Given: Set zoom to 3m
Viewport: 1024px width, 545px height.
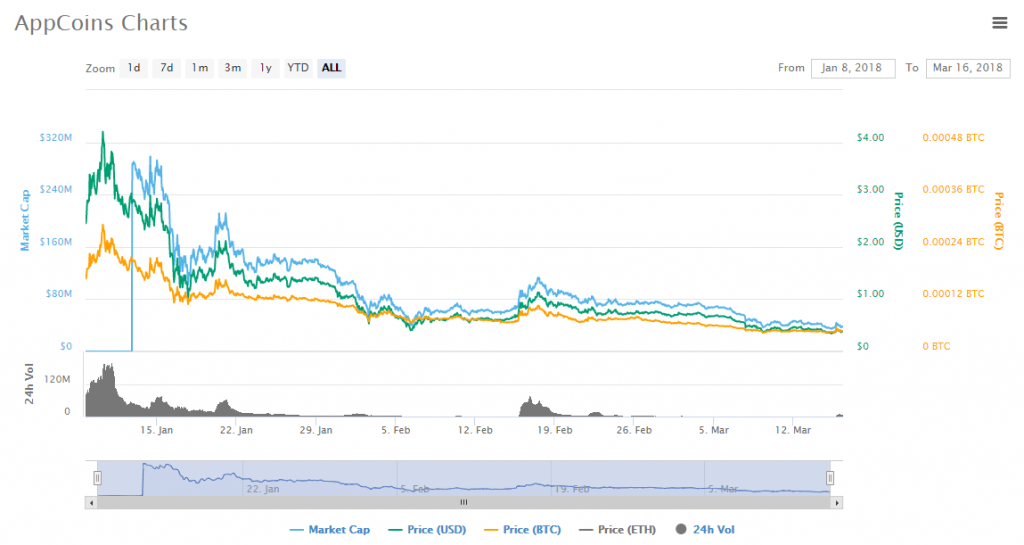Looking at the screenshot, I should (x=232, y=68).
